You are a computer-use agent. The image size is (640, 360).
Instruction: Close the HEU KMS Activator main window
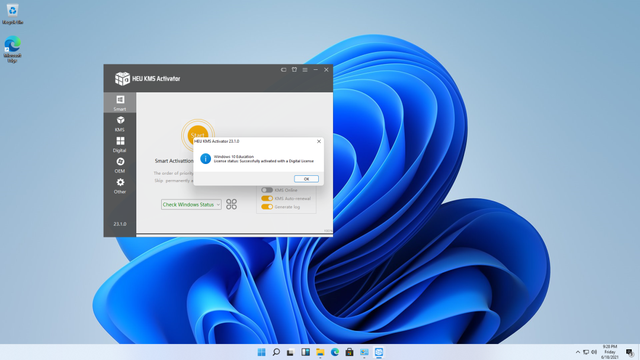click(326, 70)
